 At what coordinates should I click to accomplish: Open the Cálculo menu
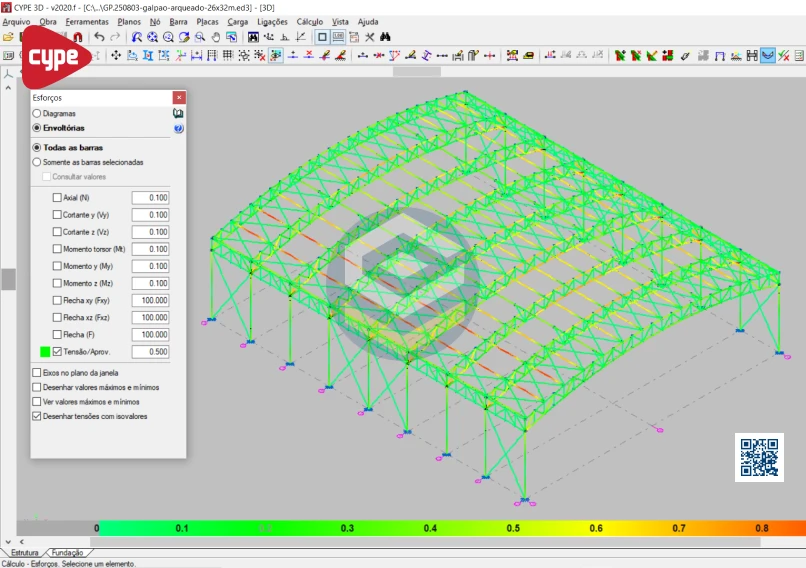click(x=309, y=21)
